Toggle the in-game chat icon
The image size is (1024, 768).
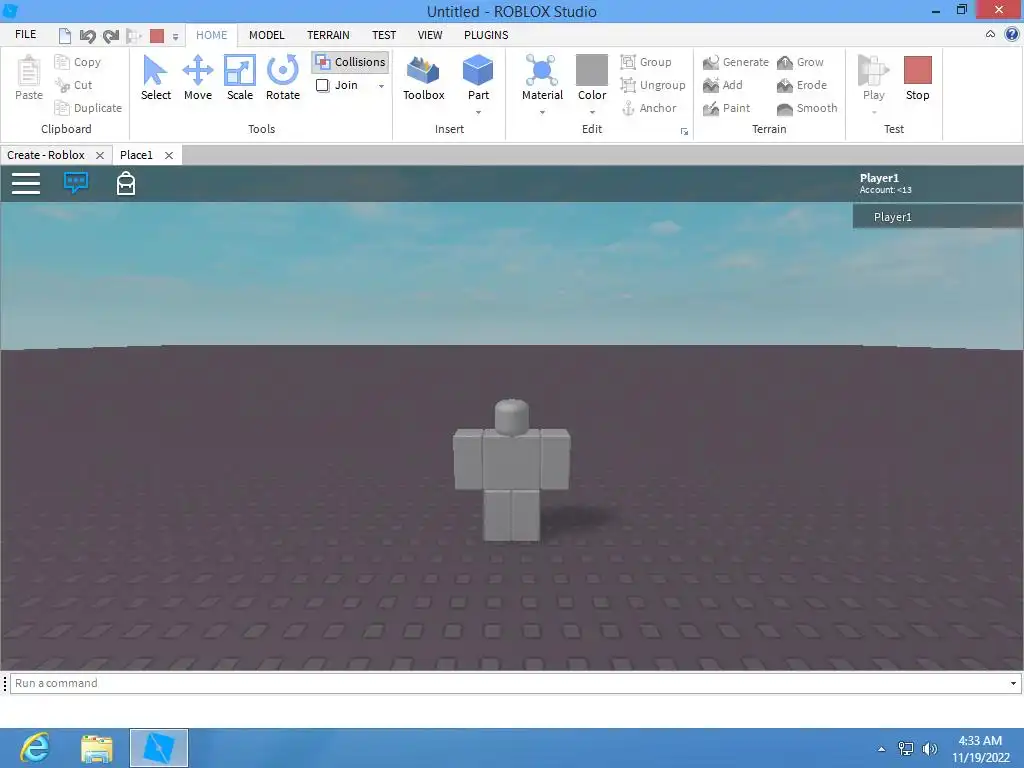(x=76, y=183)
